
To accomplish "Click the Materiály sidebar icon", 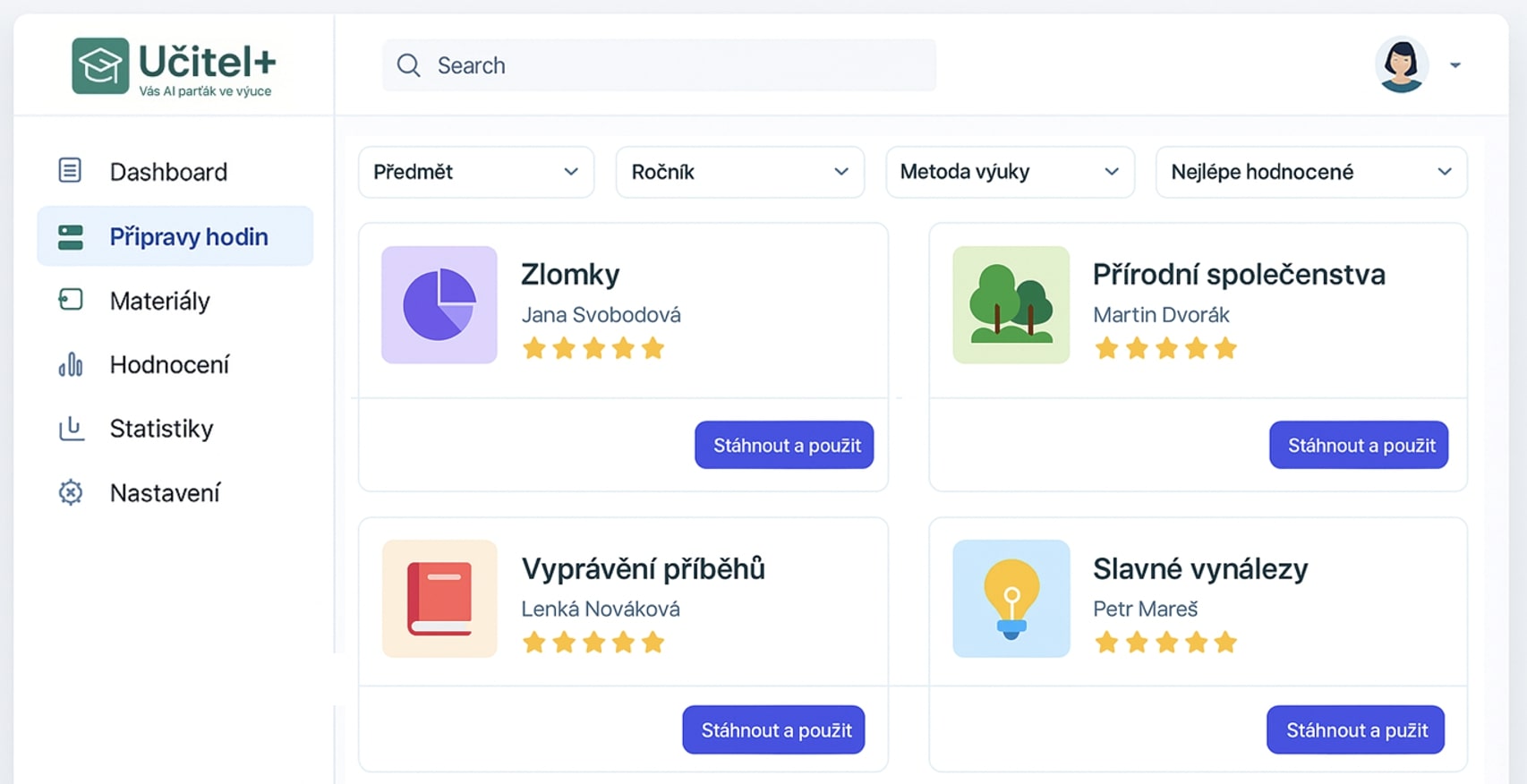I will (70, 300).
